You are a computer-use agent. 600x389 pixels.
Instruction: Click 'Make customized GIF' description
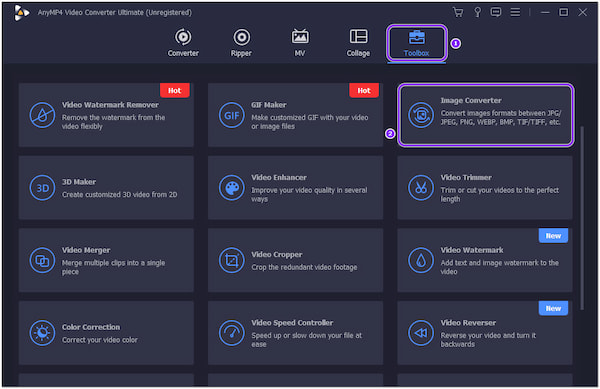coord(310,122)
